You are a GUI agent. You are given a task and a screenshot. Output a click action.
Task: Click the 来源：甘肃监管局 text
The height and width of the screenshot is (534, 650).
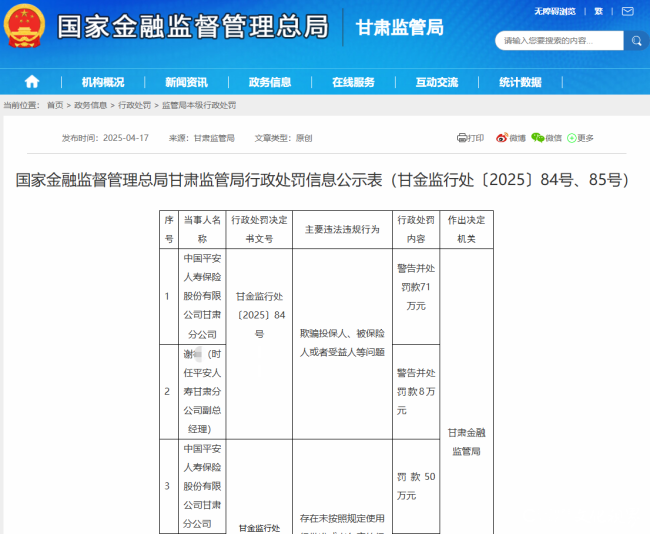202,138
